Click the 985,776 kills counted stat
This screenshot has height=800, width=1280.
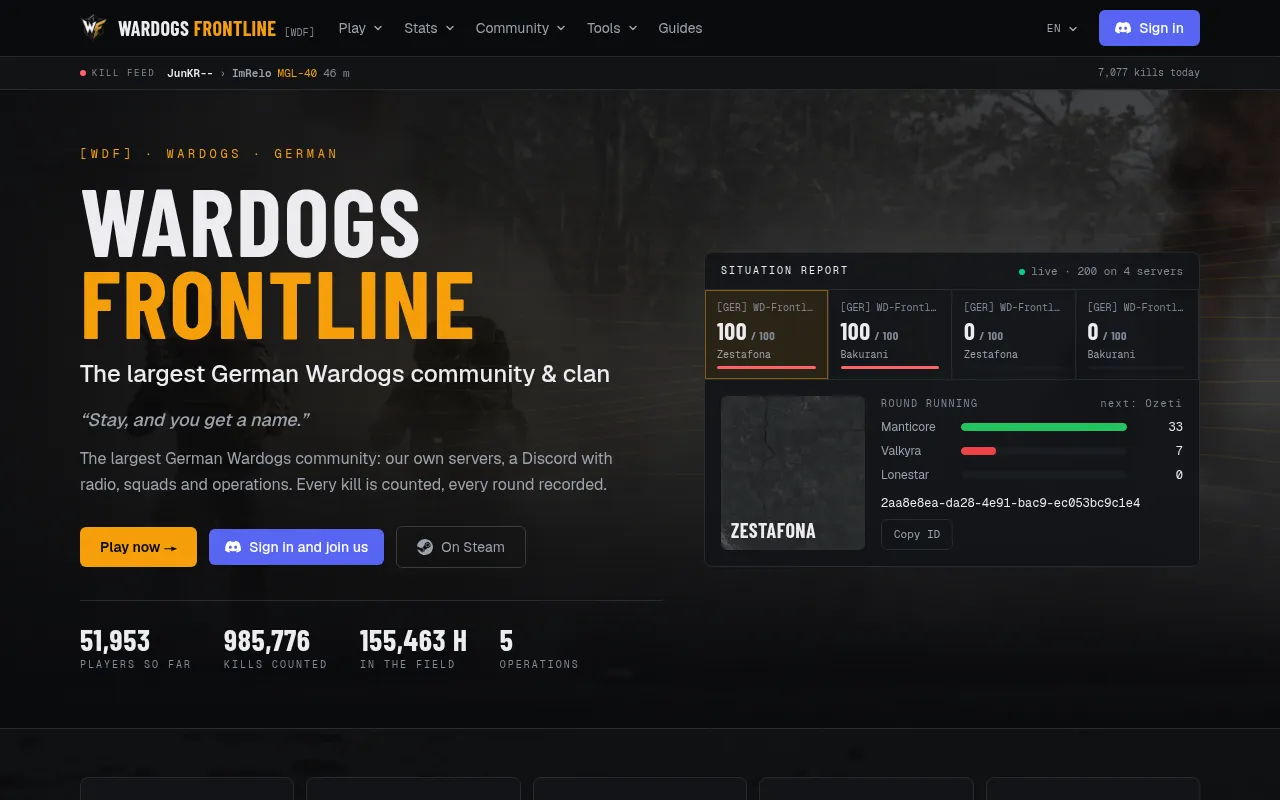tap(275, 649)
